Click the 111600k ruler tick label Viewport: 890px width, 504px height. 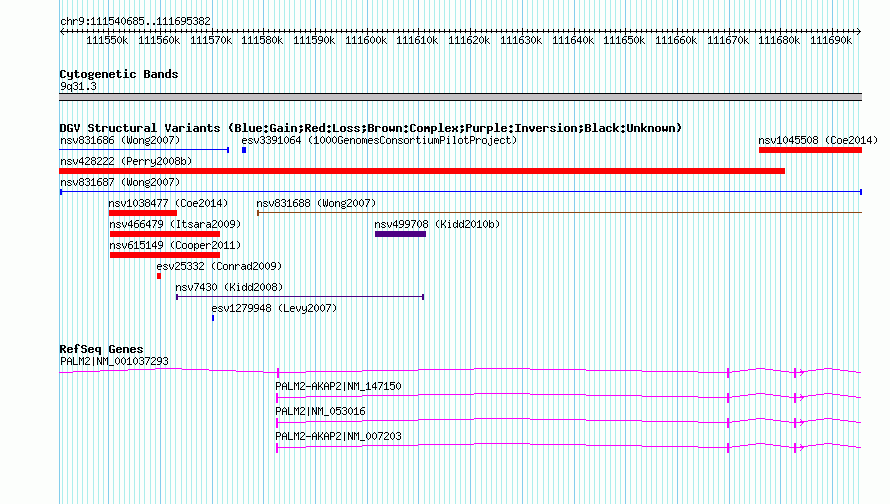click(x=366, y=41)
